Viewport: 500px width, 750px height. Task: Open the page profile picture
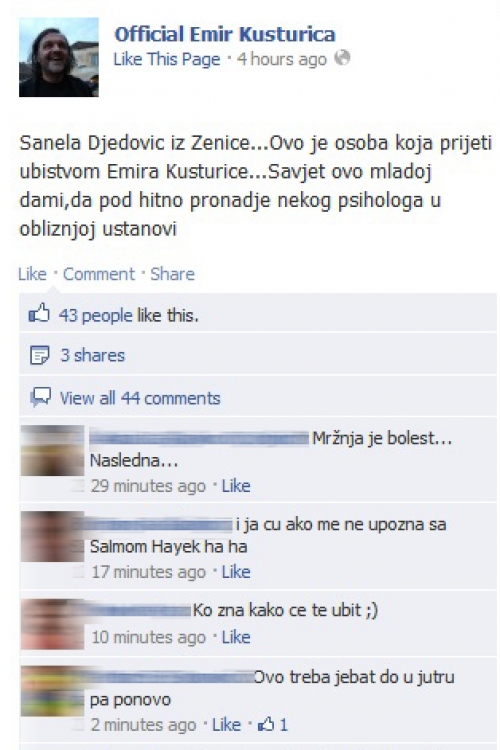[x=59, y=57]
